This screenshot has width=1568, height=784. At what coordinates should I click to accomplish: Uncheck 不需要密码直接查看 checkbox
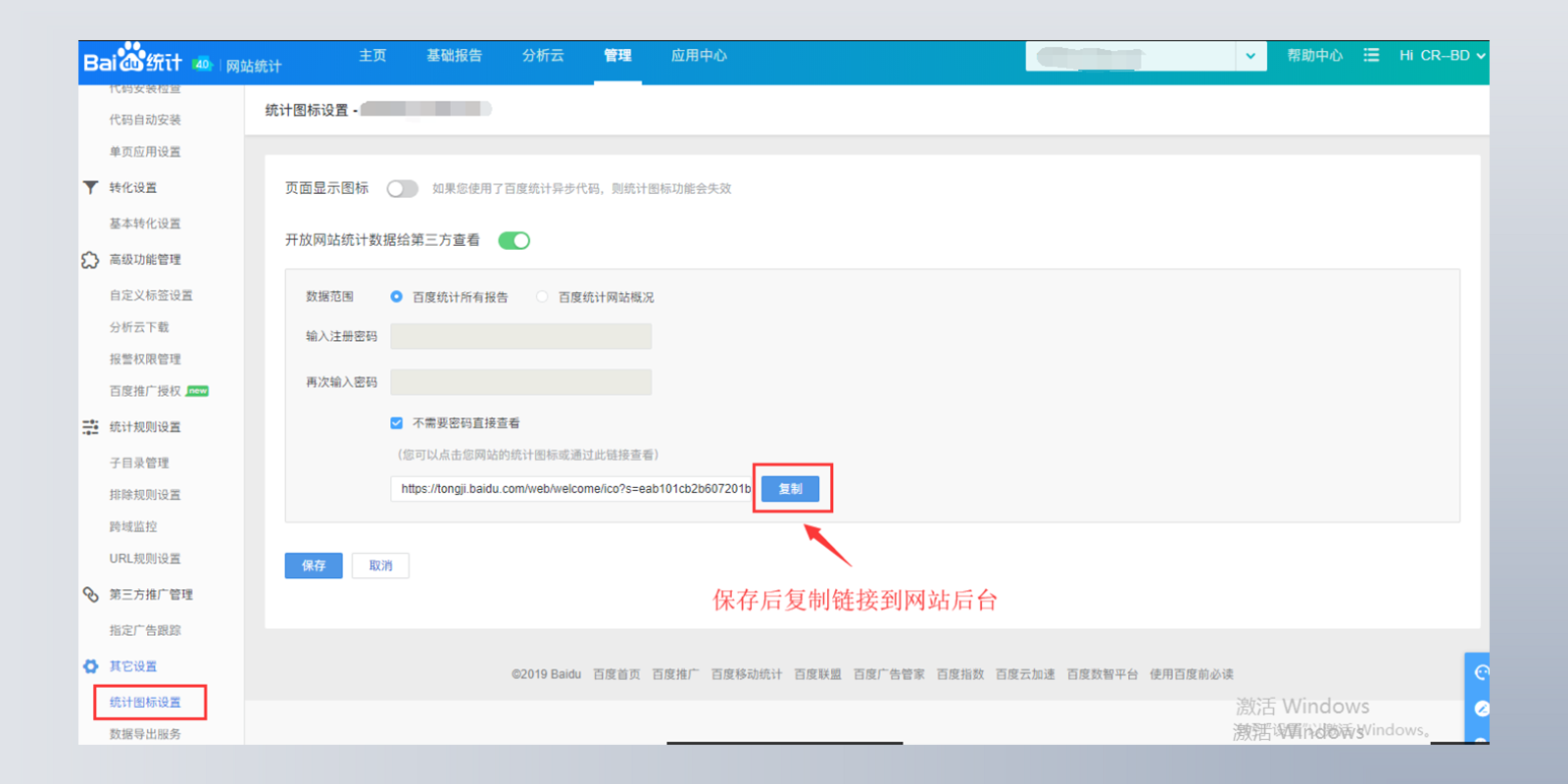(x=397, y=423)
